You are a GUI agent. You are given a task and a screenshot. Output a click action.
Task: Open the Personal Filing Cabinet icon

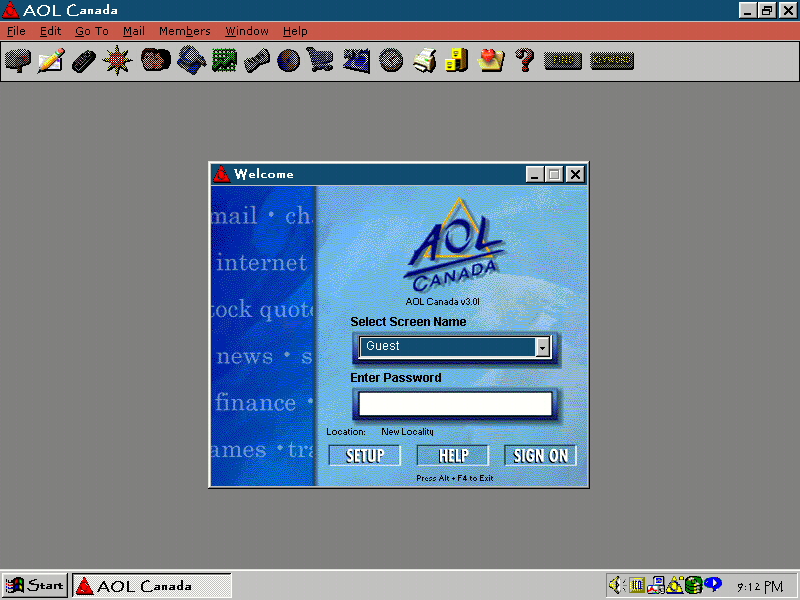tap(457, 60)
